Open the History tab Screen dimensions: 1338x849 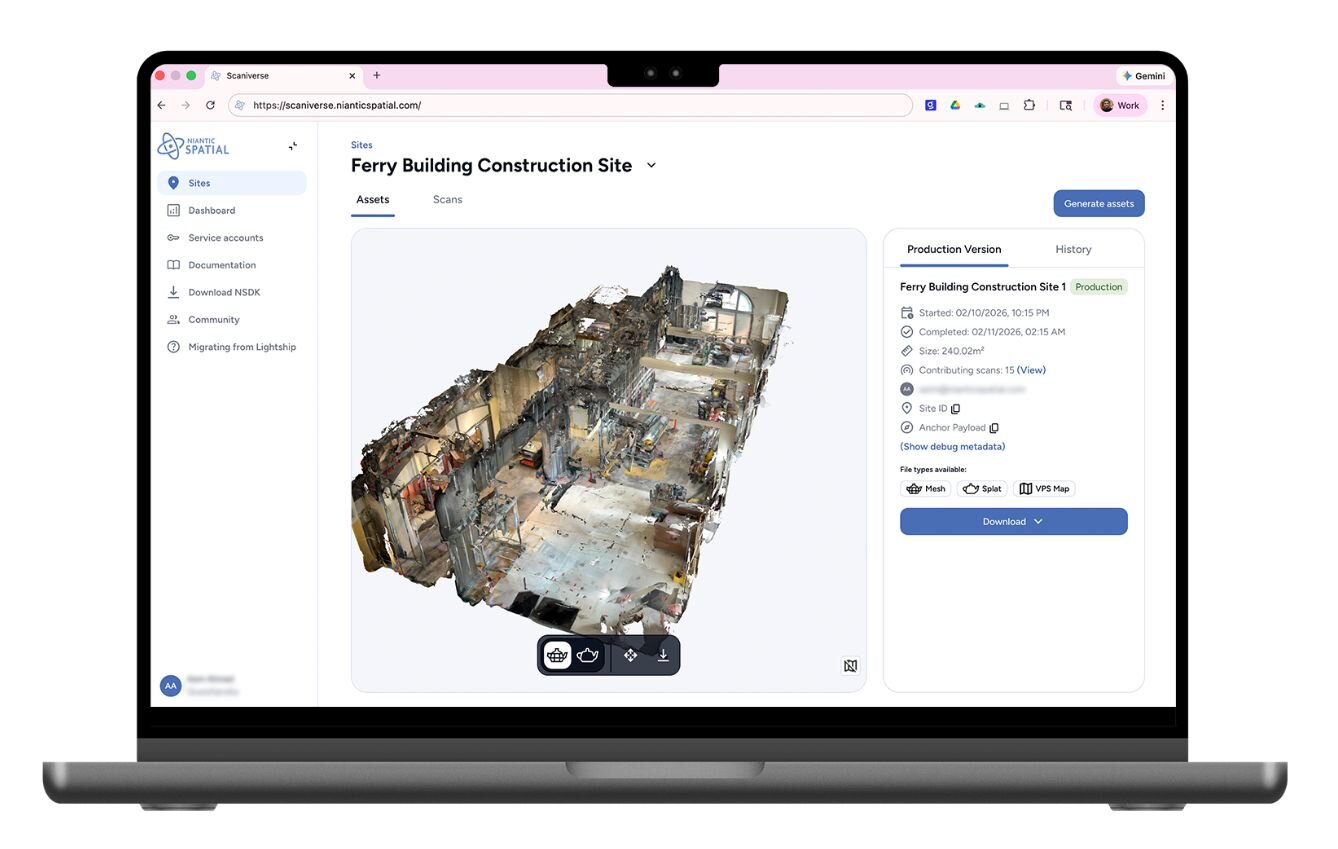click(x=1073, y=249)
